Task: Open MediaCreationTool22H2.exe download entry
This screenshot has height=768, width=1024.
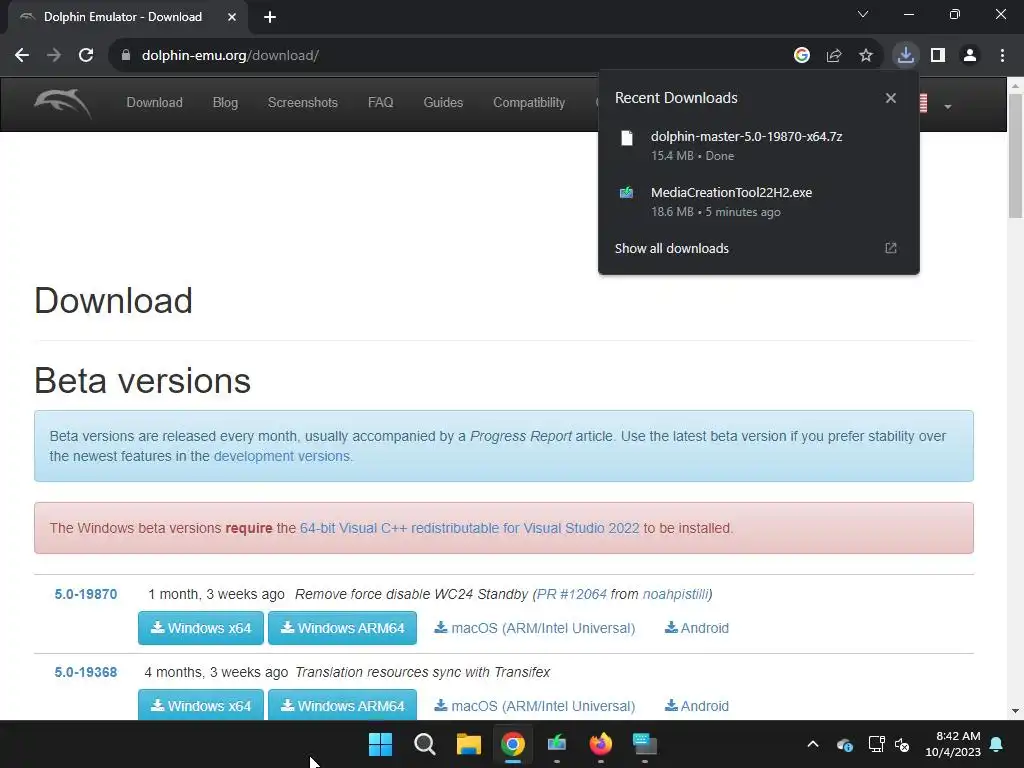Action: (759, 202)
